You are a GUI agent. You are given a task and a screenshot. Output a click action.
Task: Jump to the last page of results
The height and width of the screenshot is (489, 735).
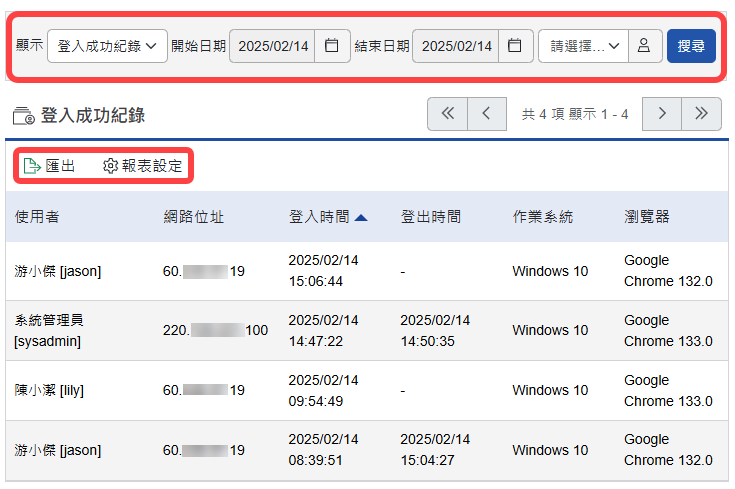coord(701,114)
